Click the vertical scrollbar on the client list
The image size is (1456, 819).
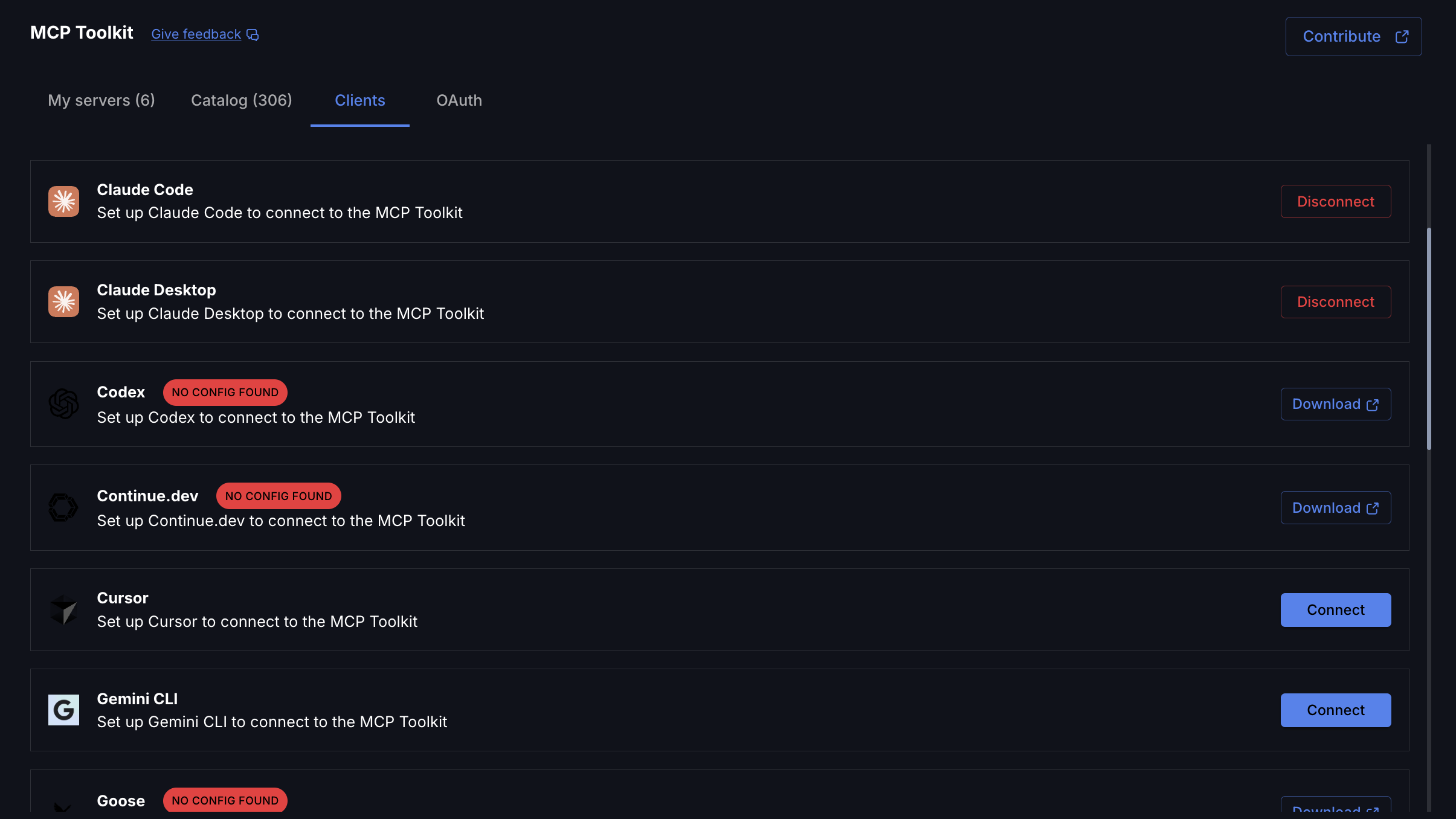click(1429, 338)
